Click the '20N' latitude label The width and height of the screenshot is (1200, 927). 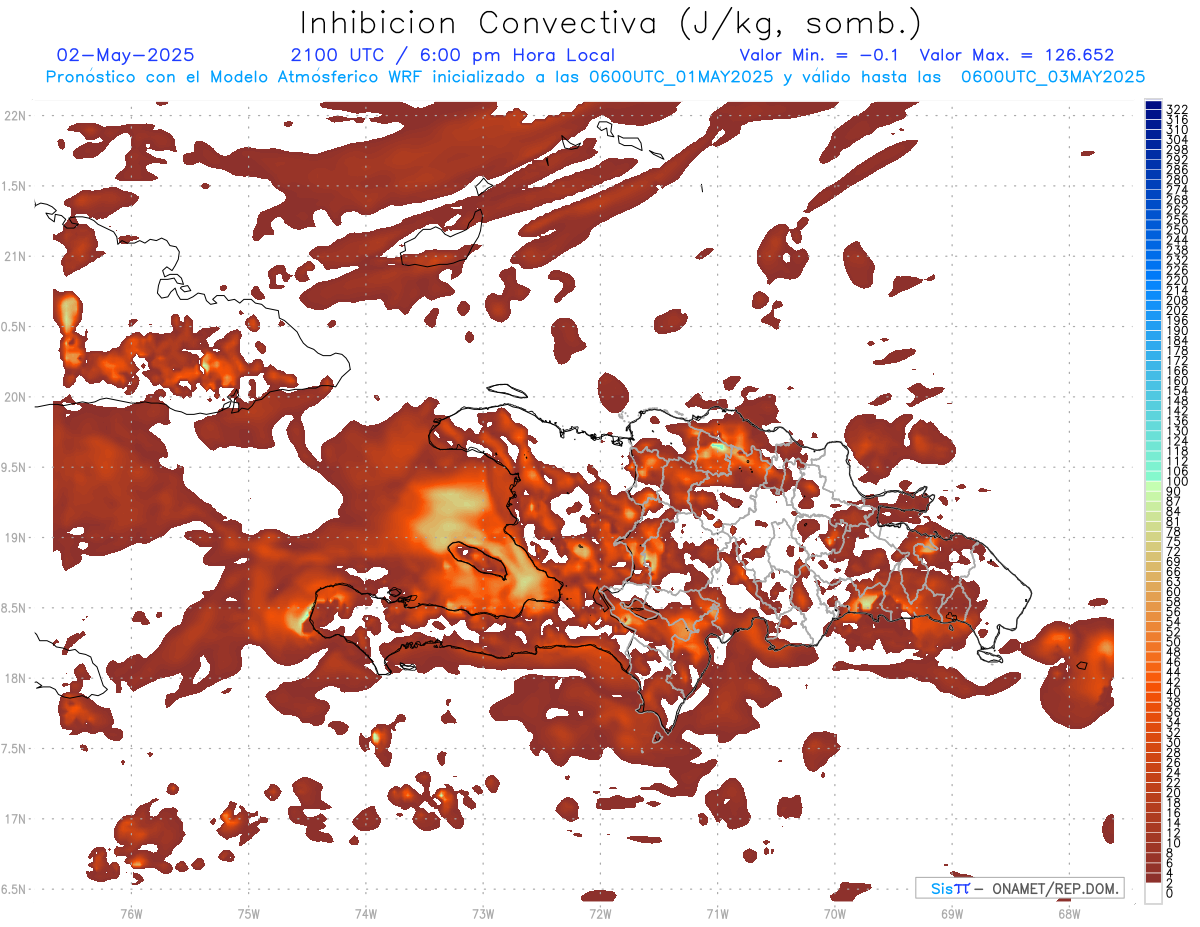click(x=16, y=397)
